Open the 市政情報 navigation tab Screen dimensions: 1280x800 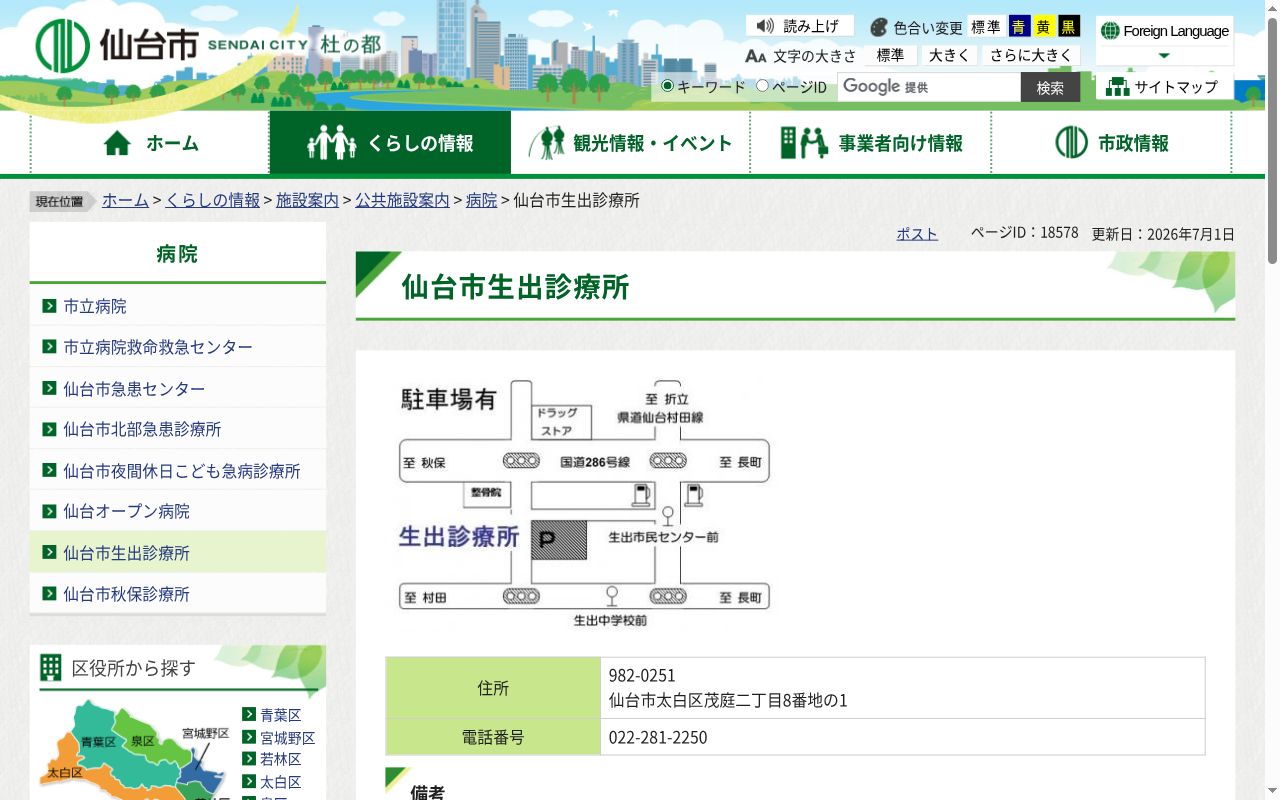pyautogui.click(x=1111, y=143)
